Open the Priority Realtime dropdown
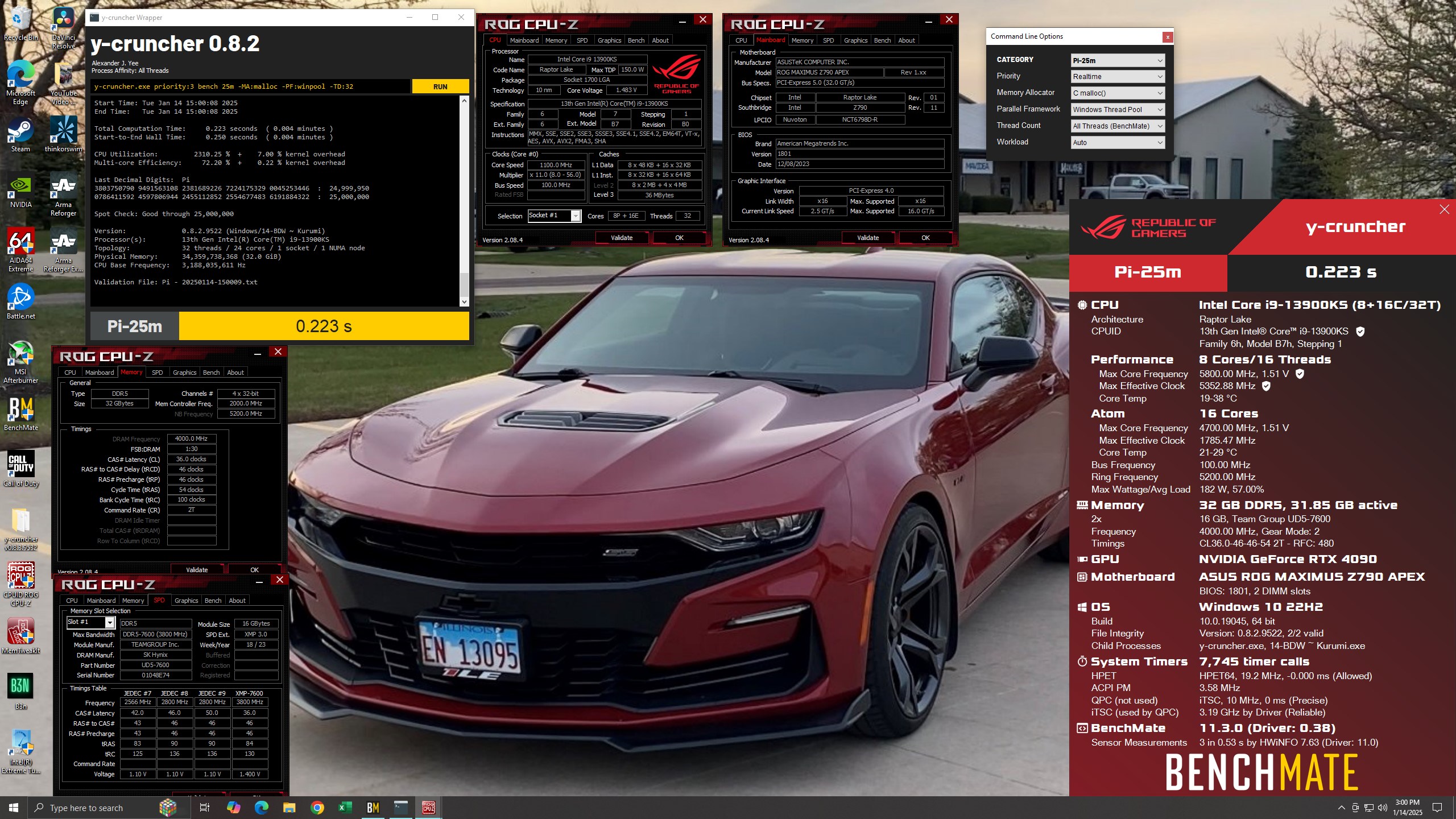The height and width of the screenshot is (819, 1456). pyautogui.click(x=1118, y=77)
